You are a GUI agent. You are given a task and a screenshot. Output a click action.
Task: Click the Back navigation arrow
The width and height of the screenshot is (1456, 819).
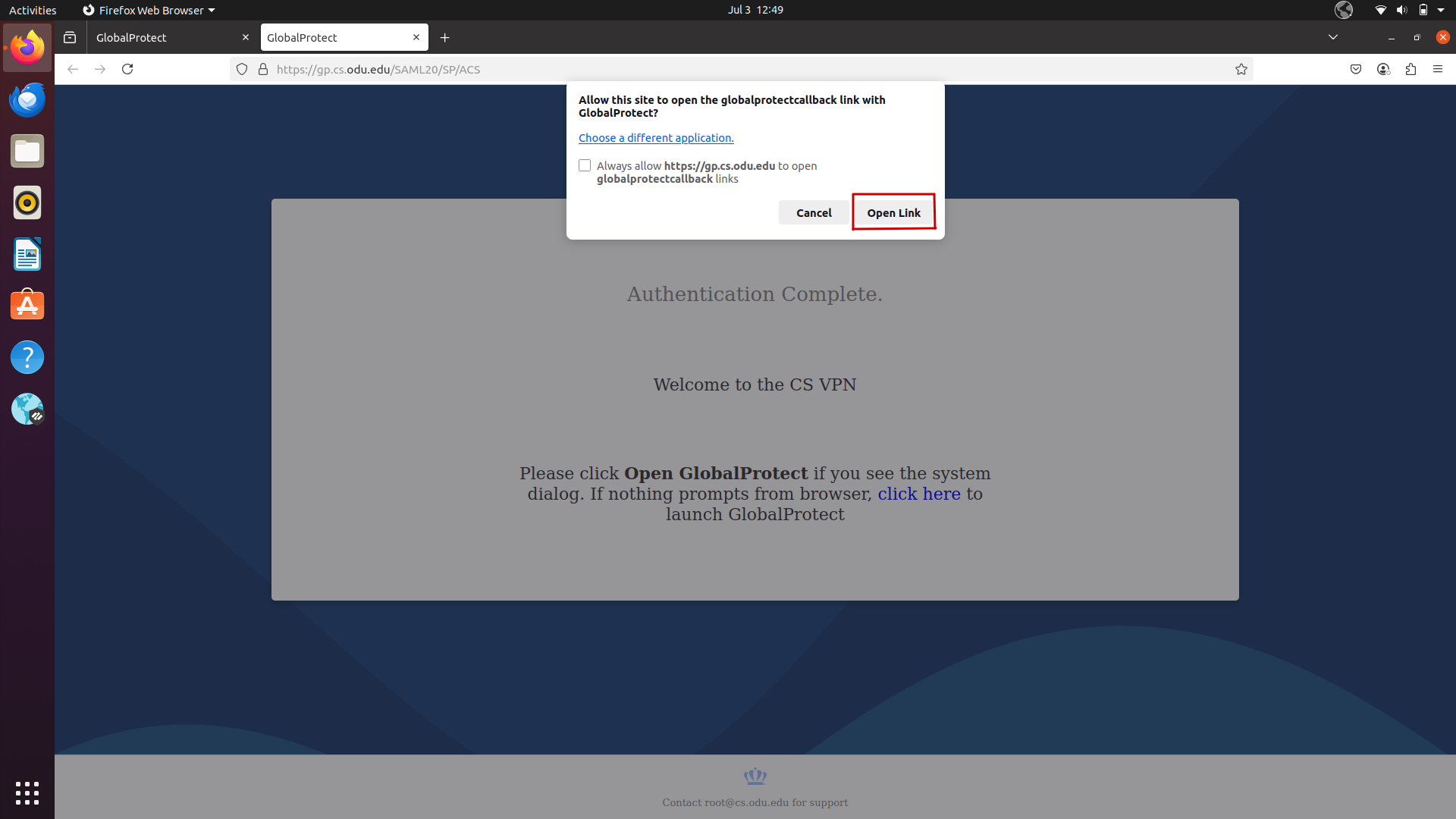click(x=73, y=69)
